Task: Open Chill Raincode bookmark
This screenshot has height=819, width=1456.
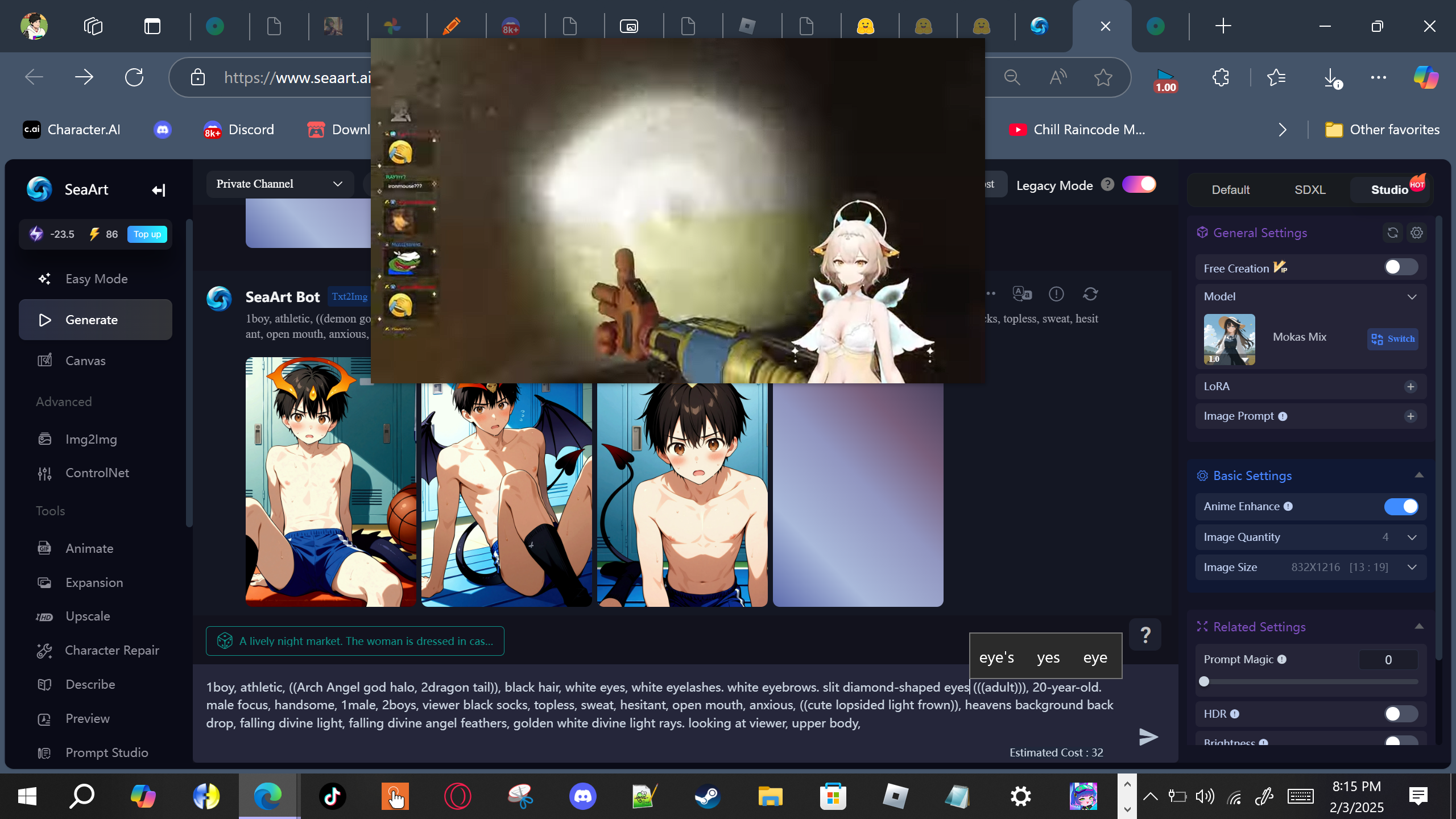Action: (x=1077, y=130)
